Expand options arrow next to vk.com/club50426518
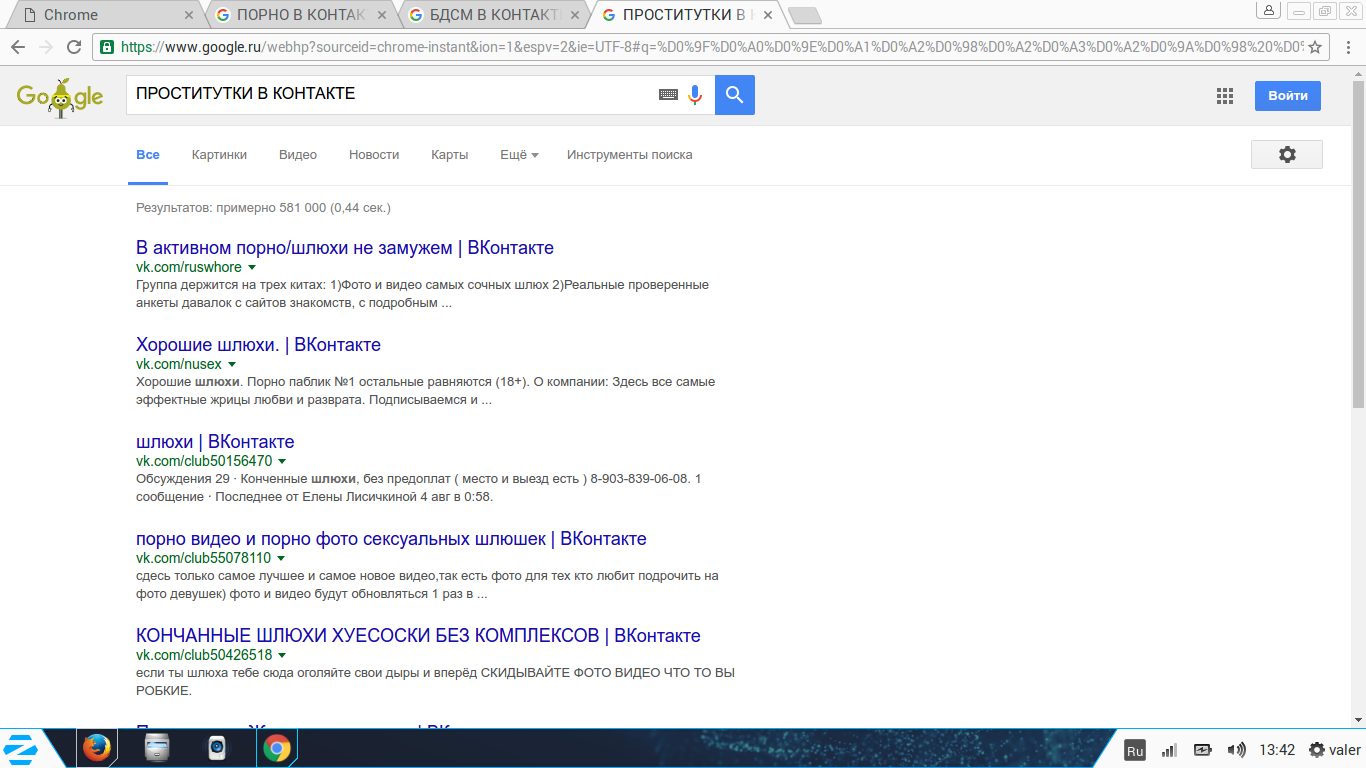 (282, 655)
